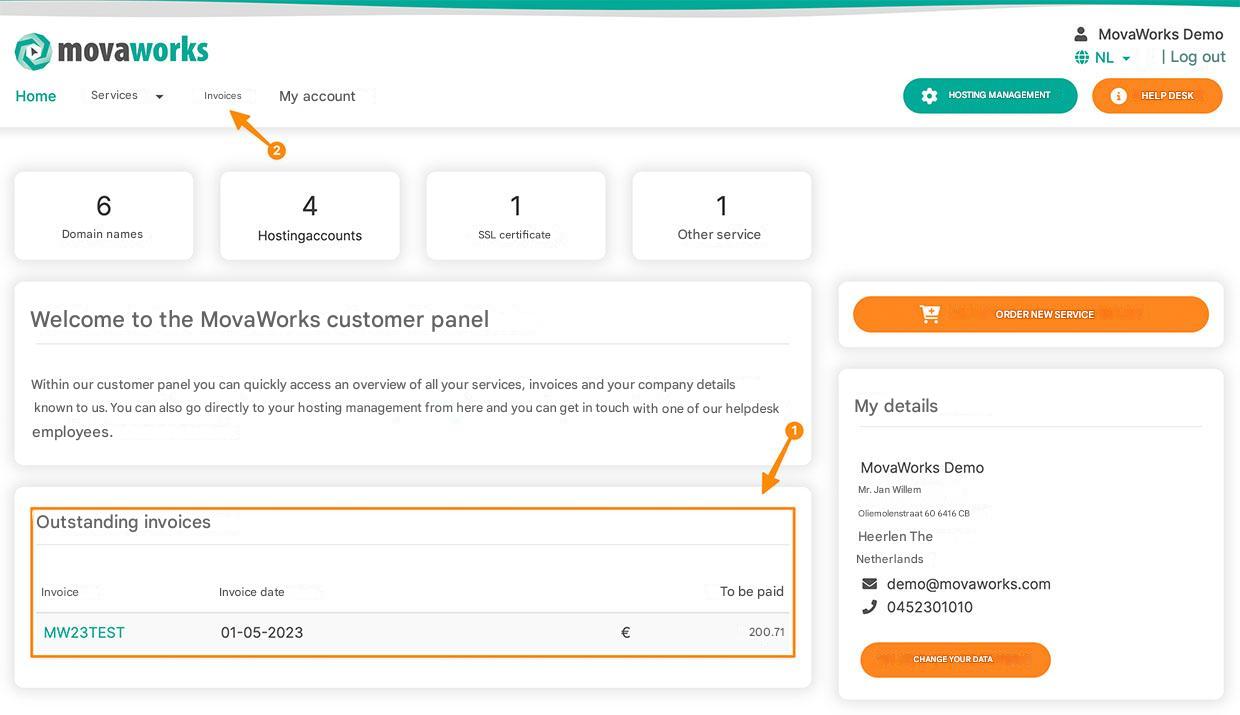Click the address Oliemolenstraat 60 6416 CB

(x=914, y=513)
